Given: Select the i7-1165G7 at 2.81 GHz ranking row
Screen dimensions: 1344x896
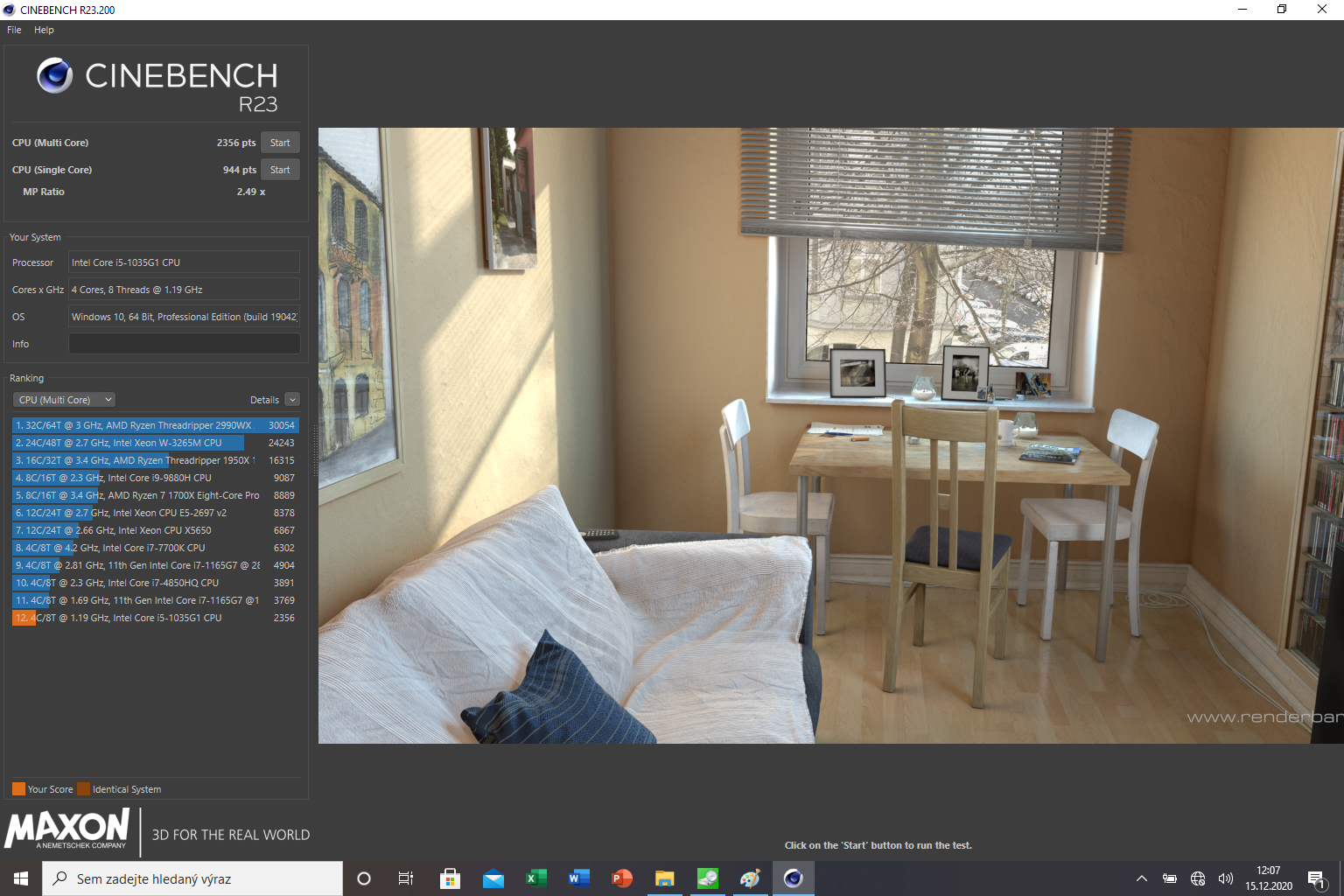Looking at the screenshot, I should coord(156,565).
